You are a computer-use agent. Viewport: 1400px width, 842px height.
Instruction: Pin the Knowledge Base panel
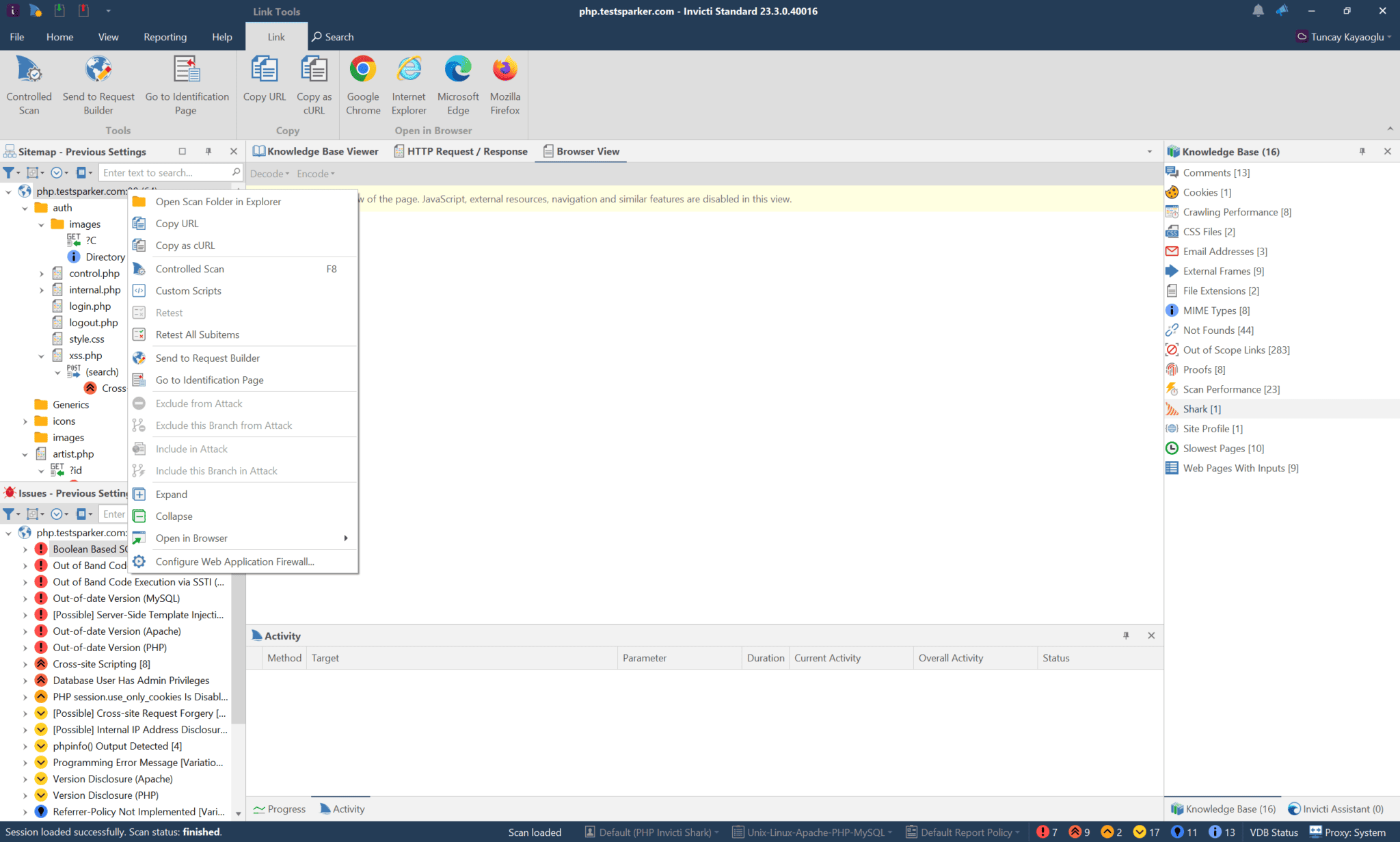[x=1362, y=152]
